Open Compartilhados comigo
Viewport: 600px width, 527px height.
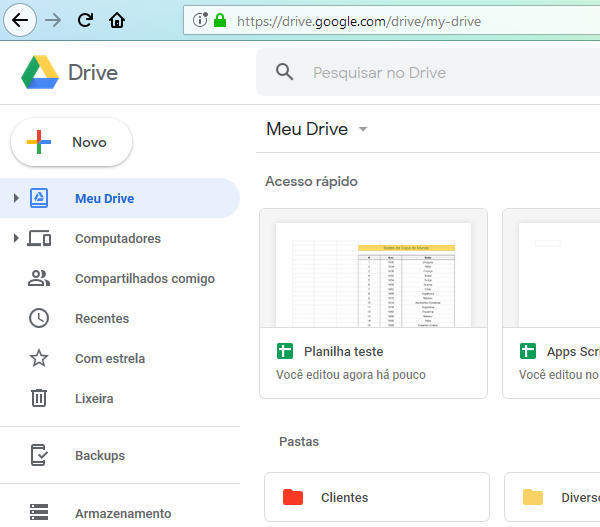145,279
